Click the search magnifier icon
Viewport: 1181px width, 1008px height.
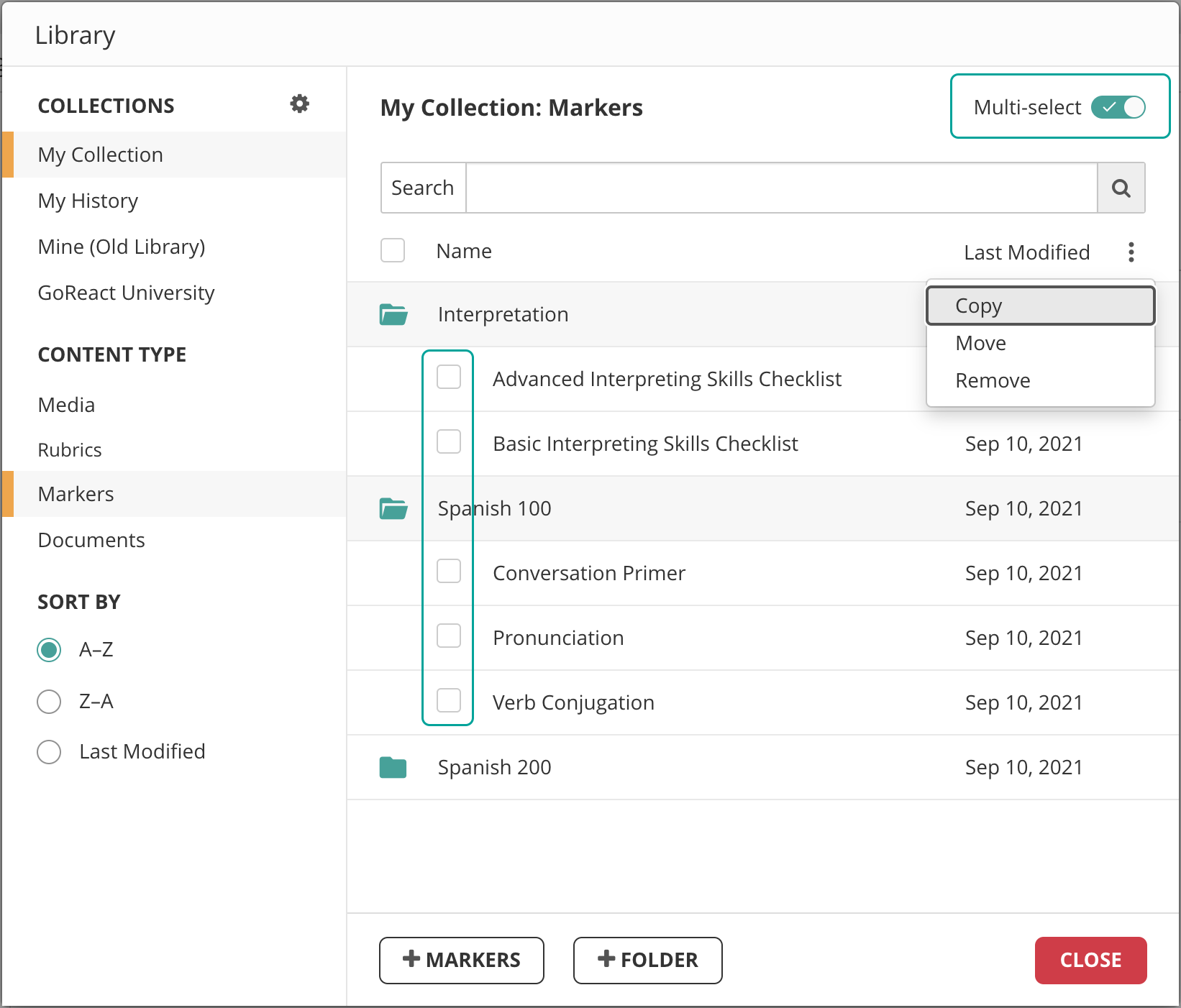[x=1121, y=188]
